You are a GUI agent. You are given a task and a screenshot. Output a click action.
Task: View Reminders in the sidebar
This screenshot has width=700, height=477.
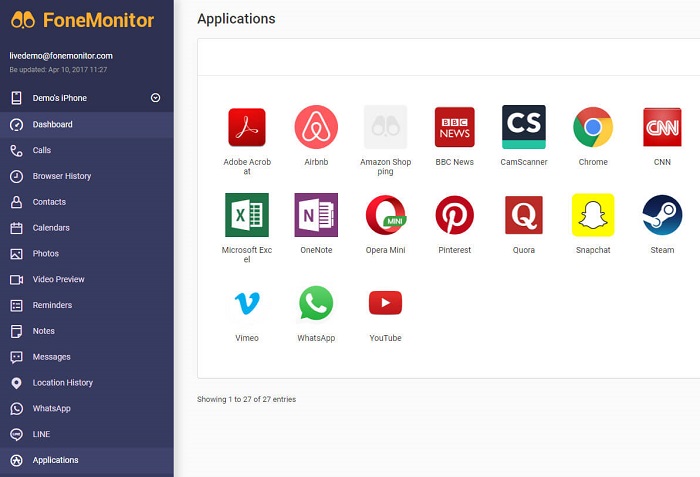tap(87, 305)
